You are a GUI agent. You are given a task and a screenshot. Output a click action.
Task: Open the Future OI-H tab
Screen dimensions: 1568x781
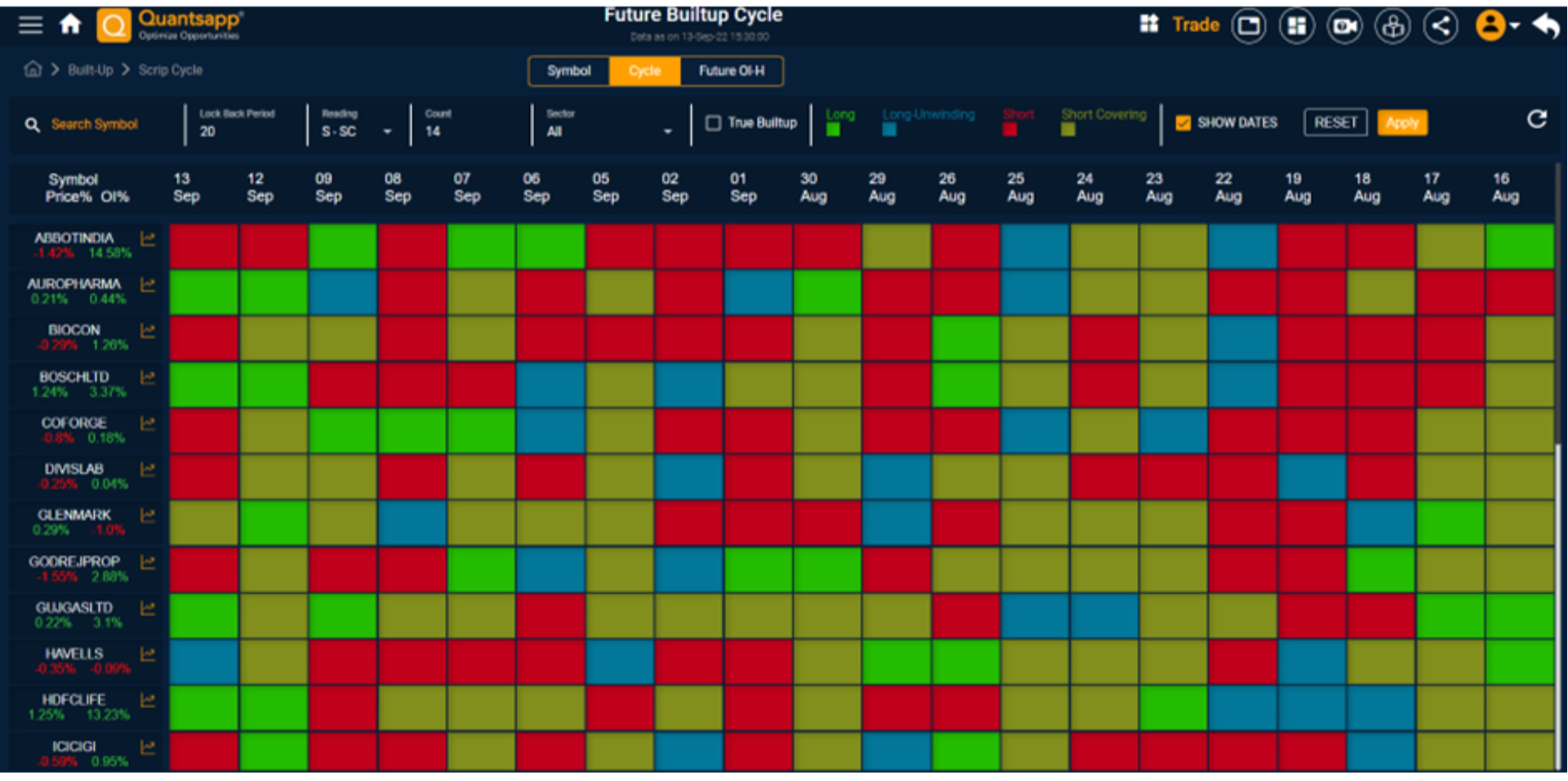(732, 71)
